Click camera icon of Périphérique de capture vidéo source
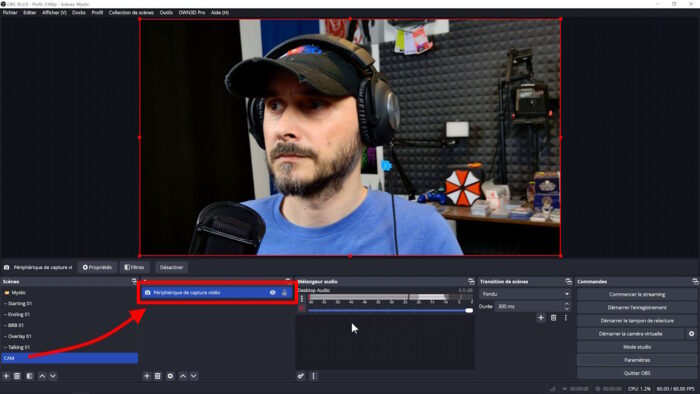This screenshot has height=394, width=700. [x=148, y=293]
